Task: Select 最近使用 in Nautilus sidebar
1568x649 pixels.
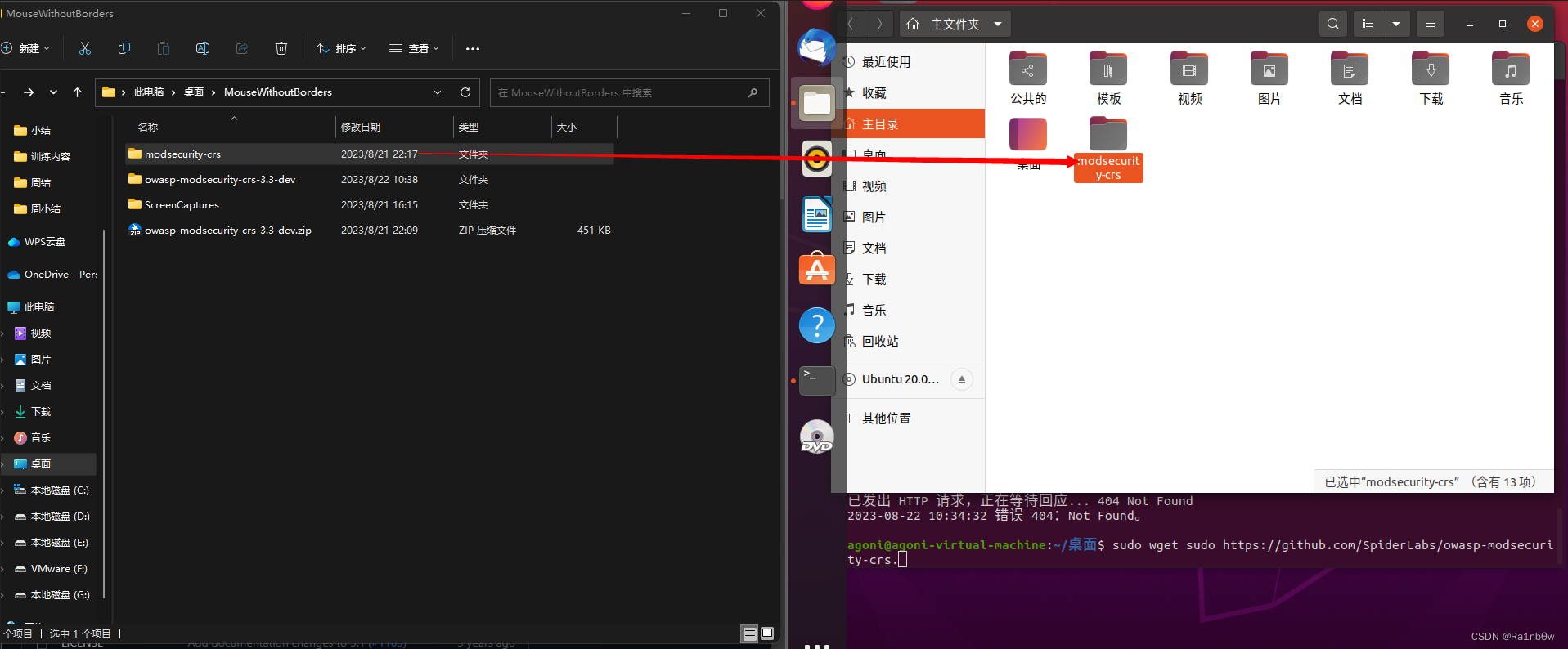Action: click(x=886, y=62)
